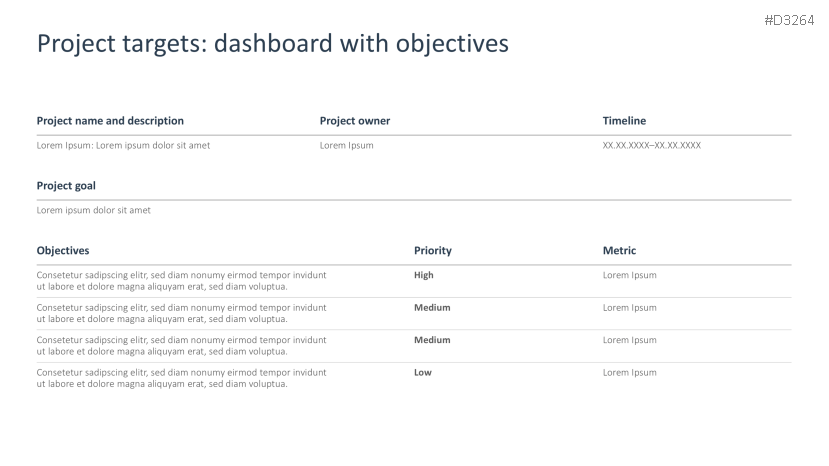Select the "Priority" column heading
This screenshot has width=829, height=466.
coord(432,250)
